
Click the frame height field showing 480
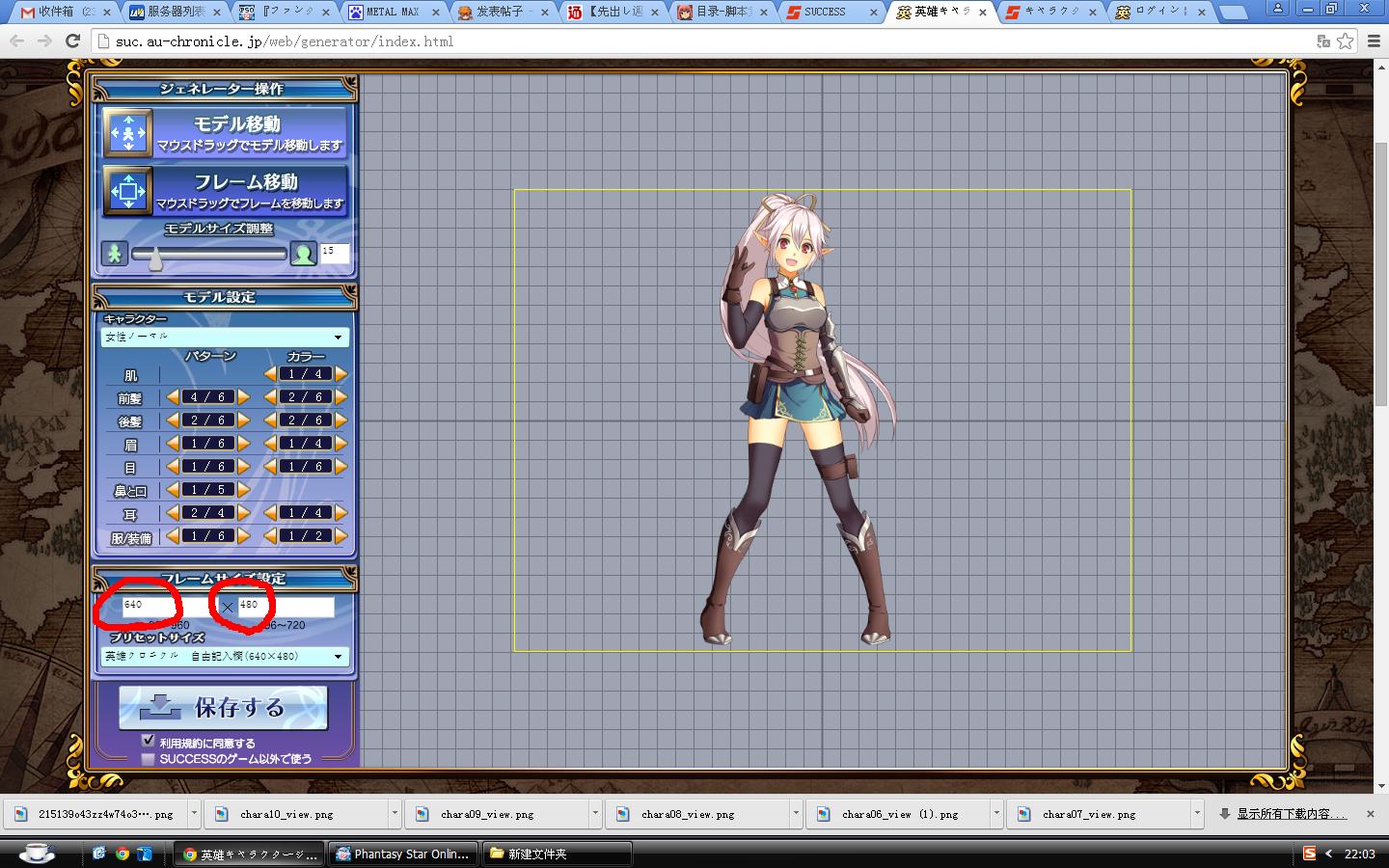tap(286, 606)
